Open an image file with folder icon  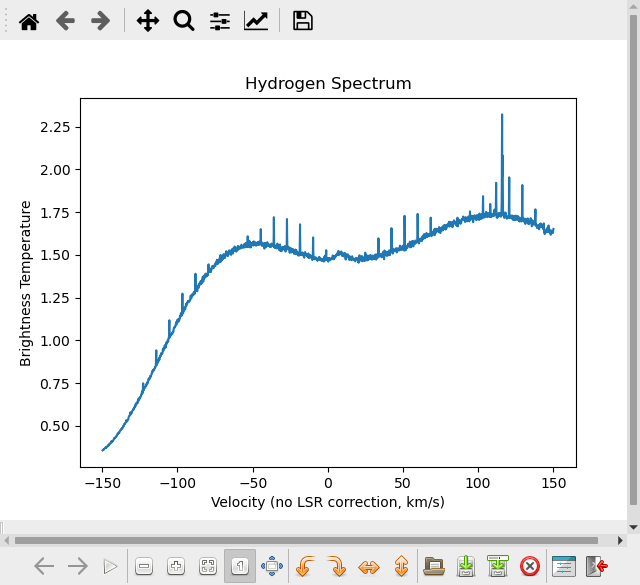pos(434,566)
